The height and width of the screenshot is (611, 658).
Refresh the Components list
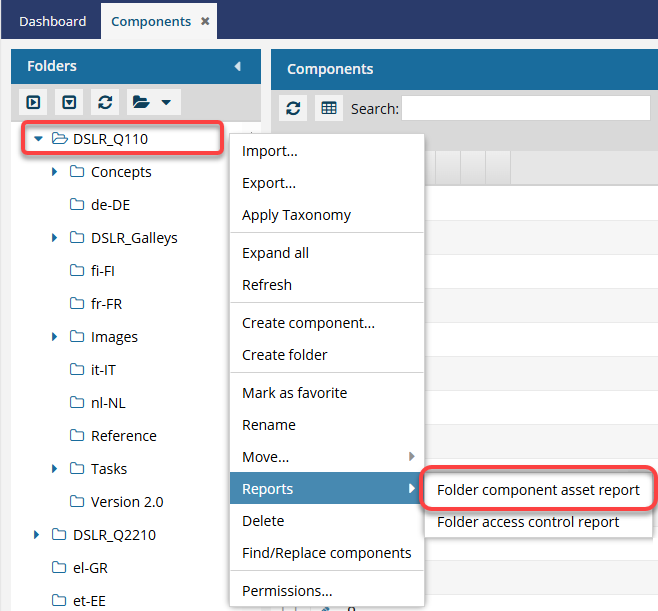[x=293, y=109]
